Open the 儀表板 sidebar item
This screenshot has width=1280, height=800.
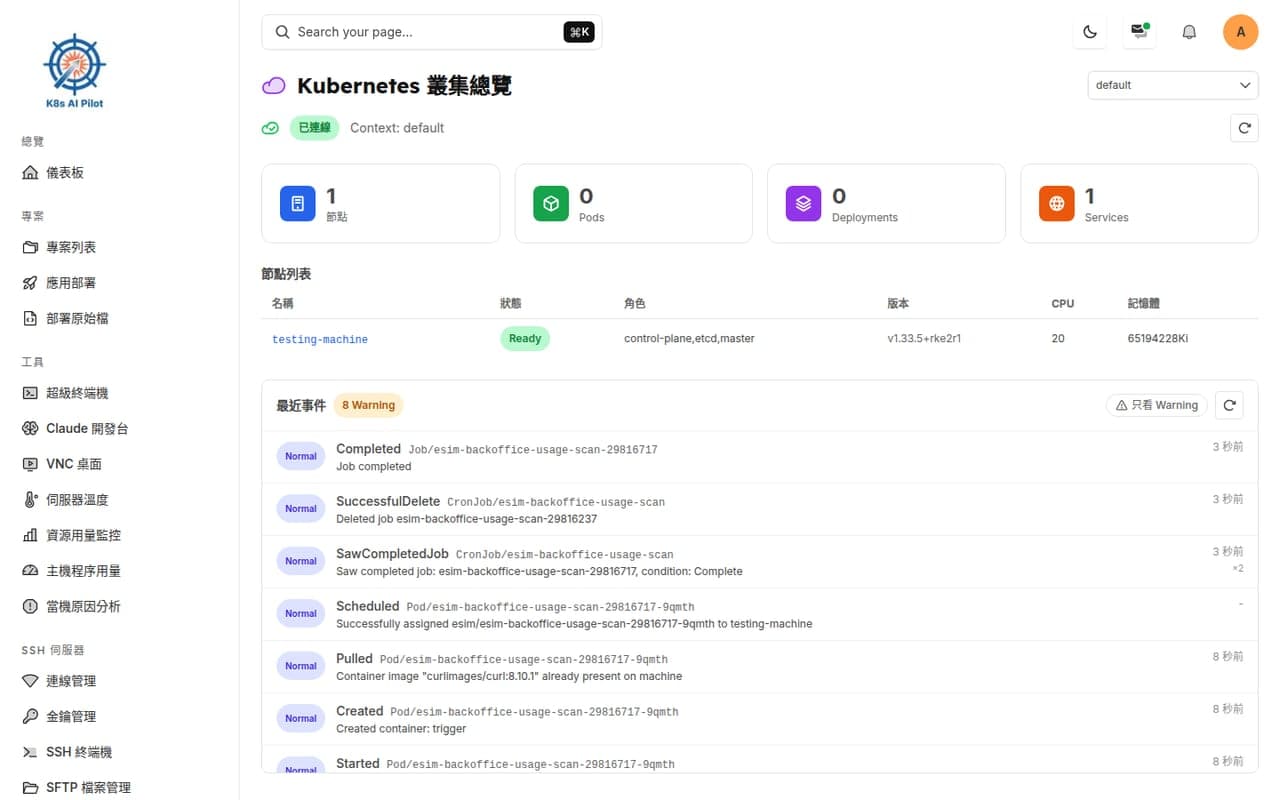point(65,172)
